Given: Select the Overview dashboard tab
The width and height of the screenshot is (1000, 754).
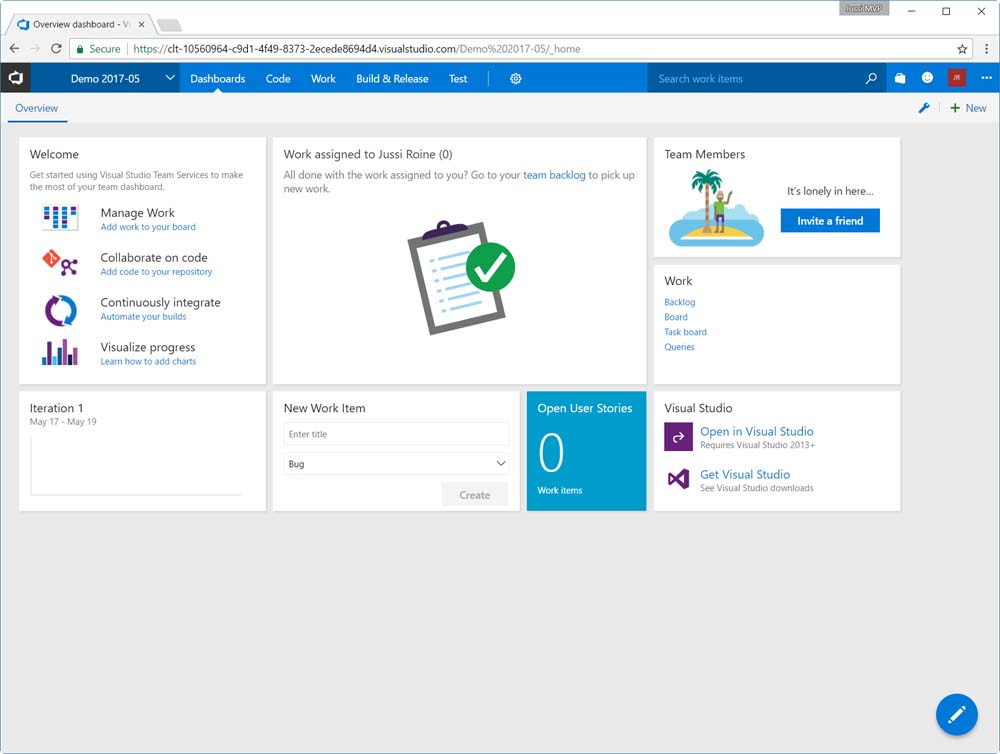Looking at the screenshot, I should (x=37, y=108).
